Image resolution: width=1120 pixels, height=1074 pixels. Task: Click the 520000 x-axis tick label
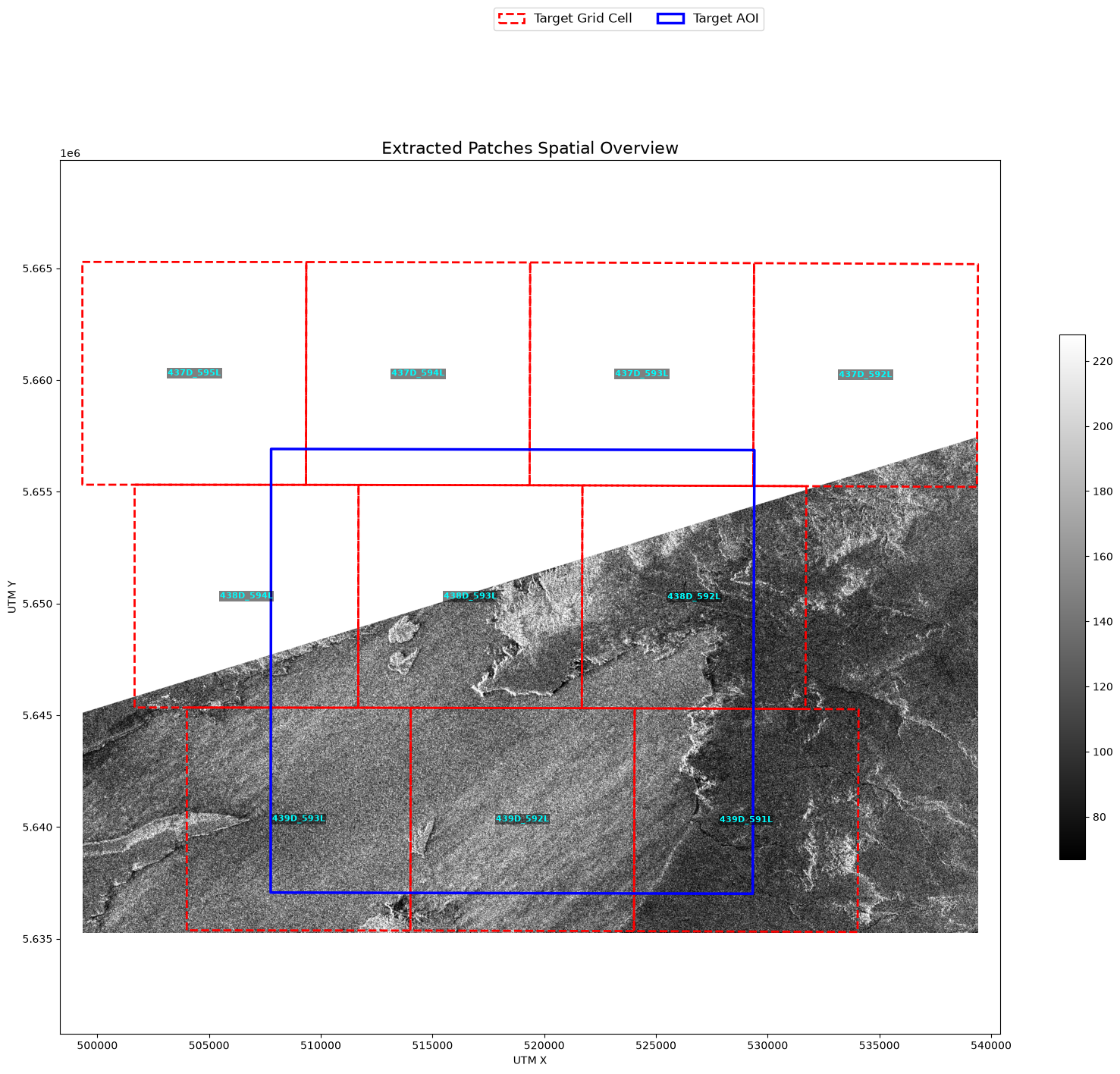pos(544,1045)
